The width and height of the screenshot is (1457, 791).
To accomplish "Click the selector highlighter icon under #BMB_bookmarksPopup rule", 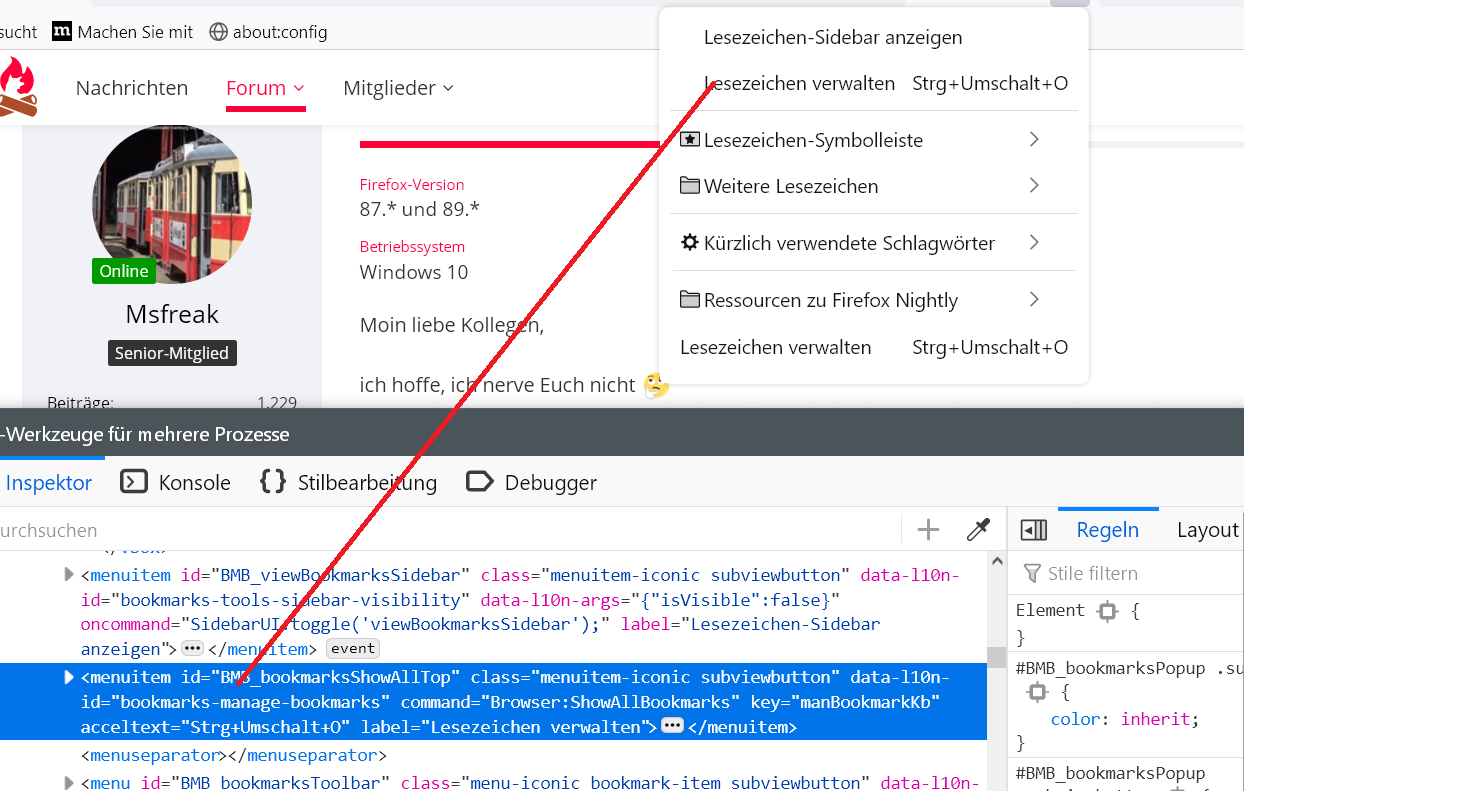I will click(x=1038, y=692).
